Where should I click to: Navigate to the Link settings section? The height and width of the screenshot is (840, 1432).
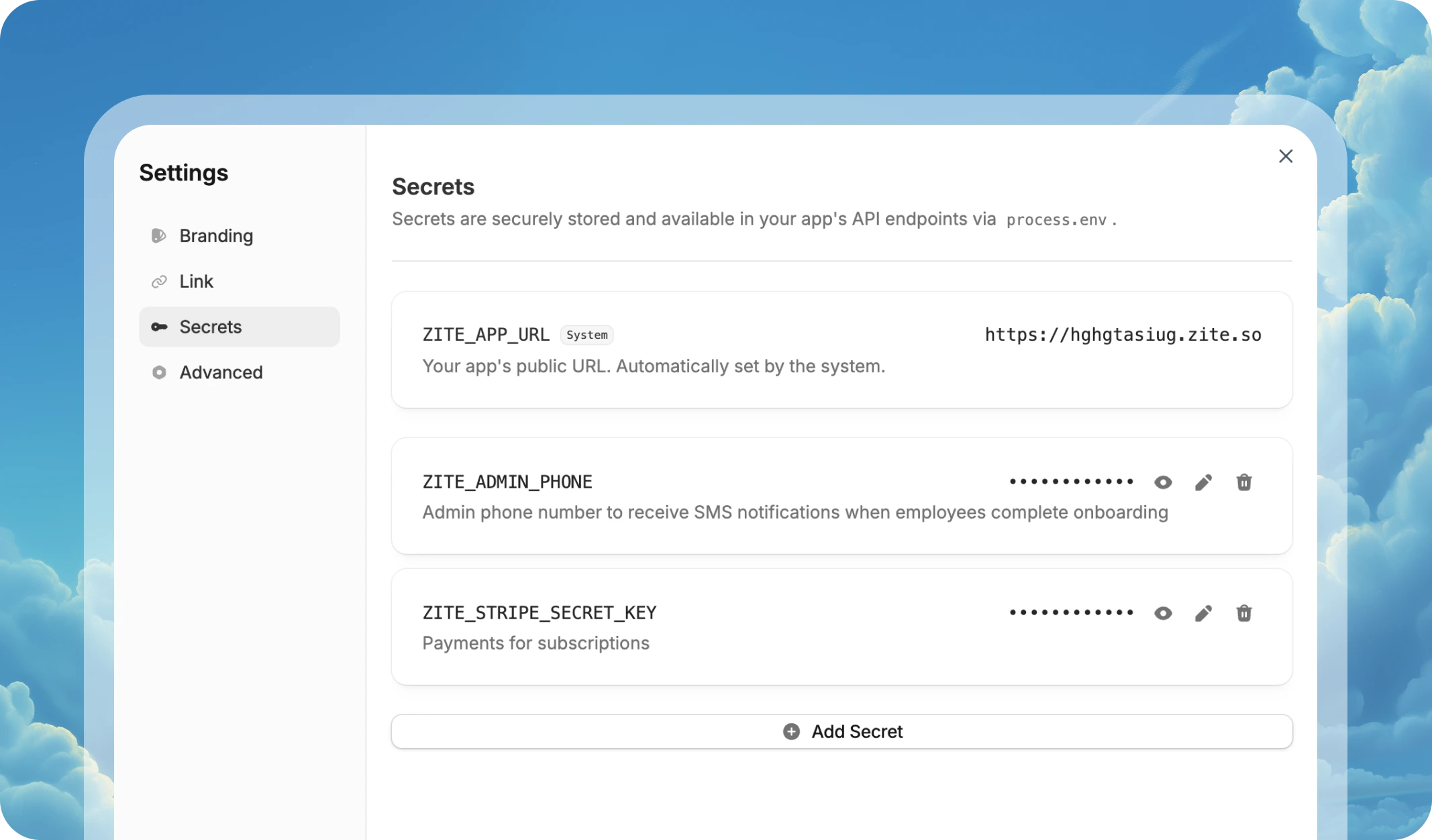coord(195,281)
